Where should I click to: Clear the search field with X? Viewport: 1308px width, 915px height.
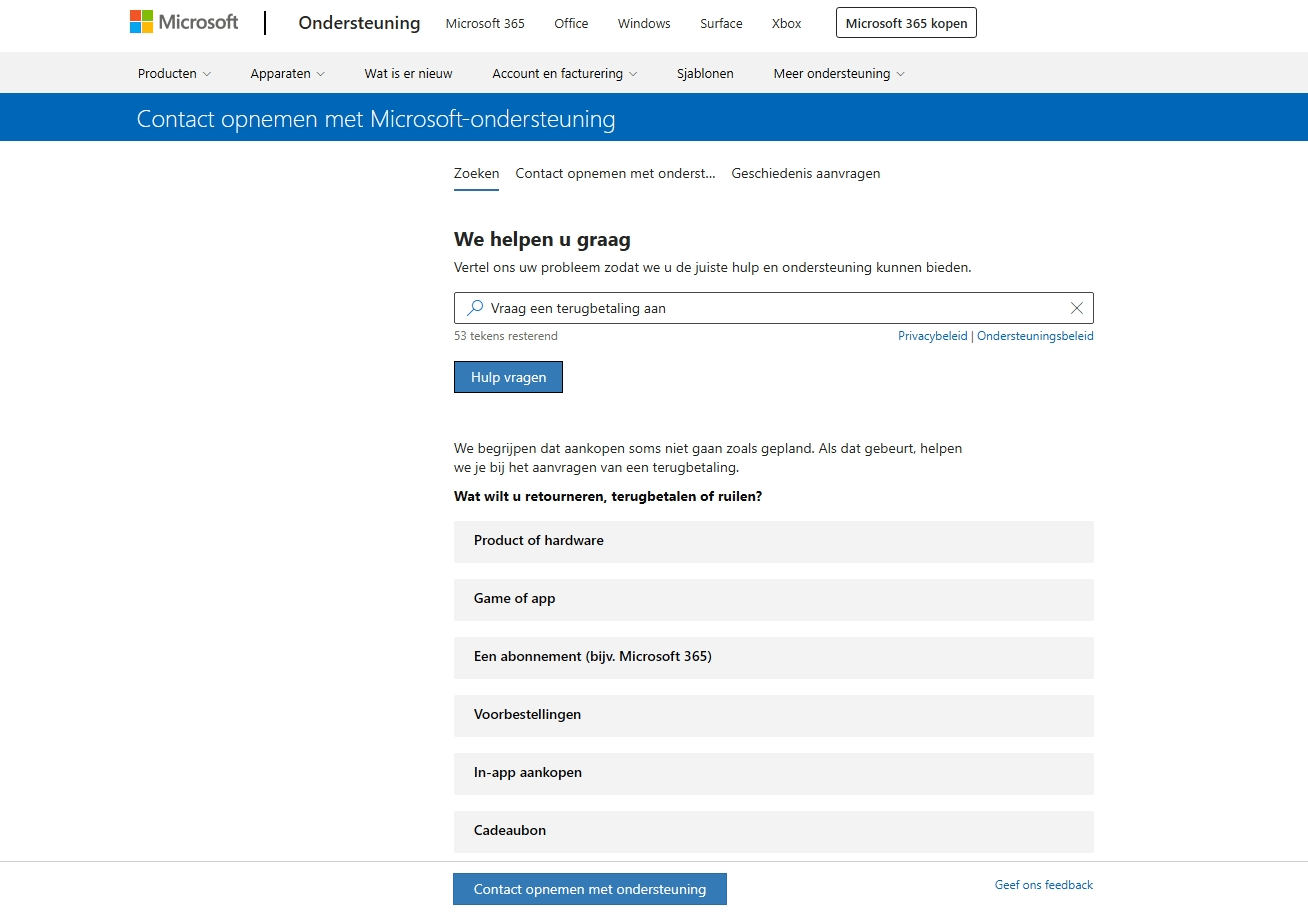(x=1077, y=308)
